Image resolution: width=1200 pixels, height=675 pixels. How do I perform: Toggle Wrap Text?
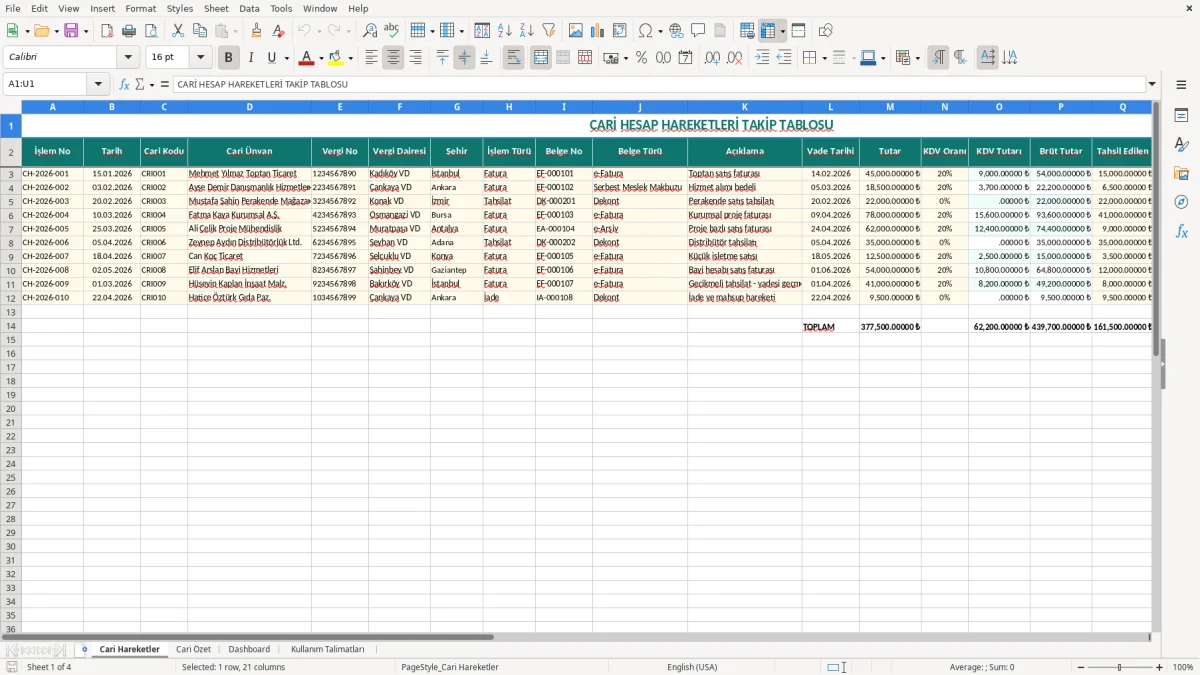[x=513, y=58]
